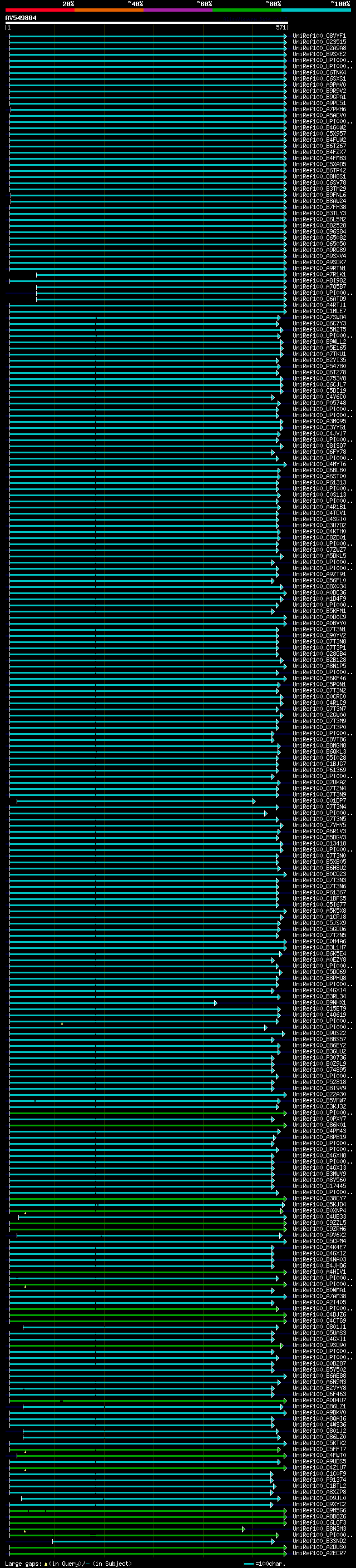
Task: Click the query end position 571
Action: (x=281, y=27)
